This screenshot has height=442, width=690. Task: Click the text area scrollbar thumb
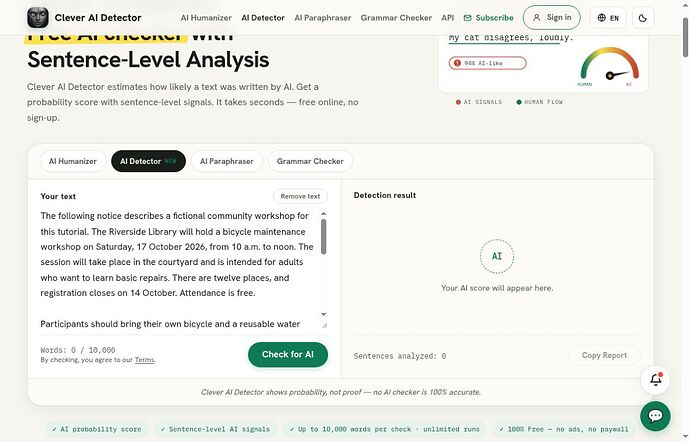(x=323, y=236)
